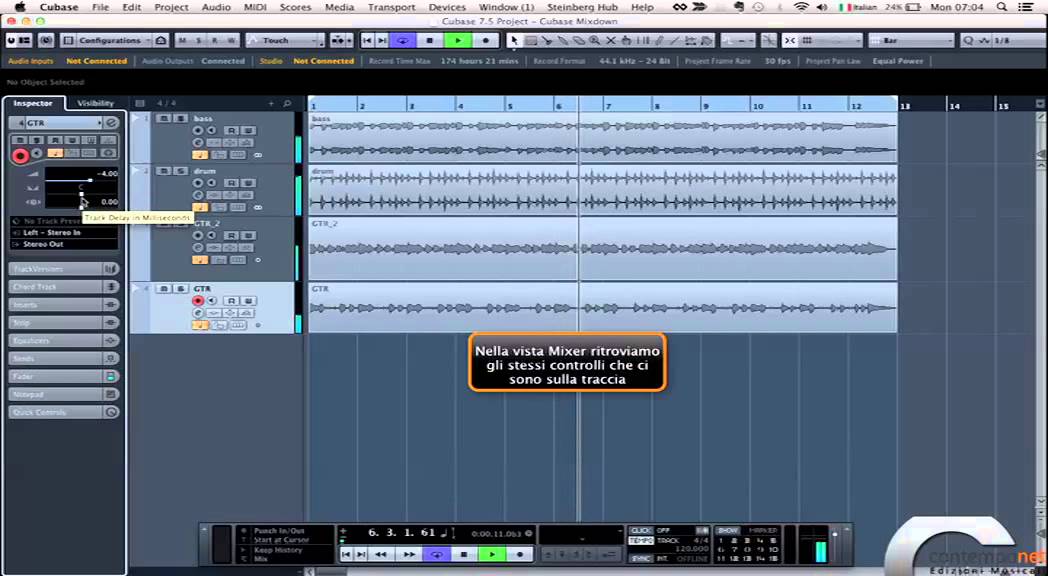Click Record Enable button in Inspector
This screenshot has height=576, width=1048.
click(x=20, y=156)
